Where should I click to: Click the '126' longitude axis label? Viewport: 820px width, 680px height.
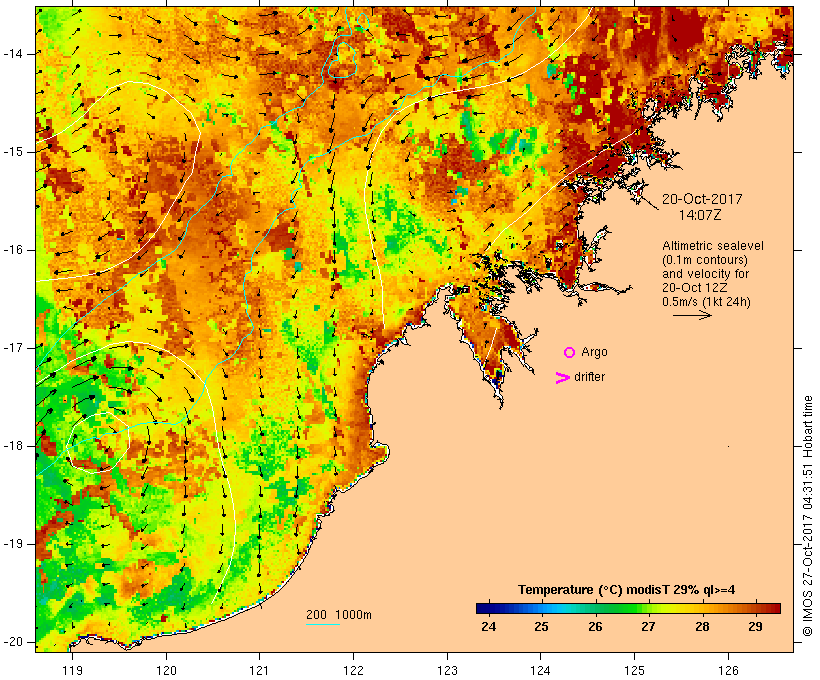click(x=728, y=670)
